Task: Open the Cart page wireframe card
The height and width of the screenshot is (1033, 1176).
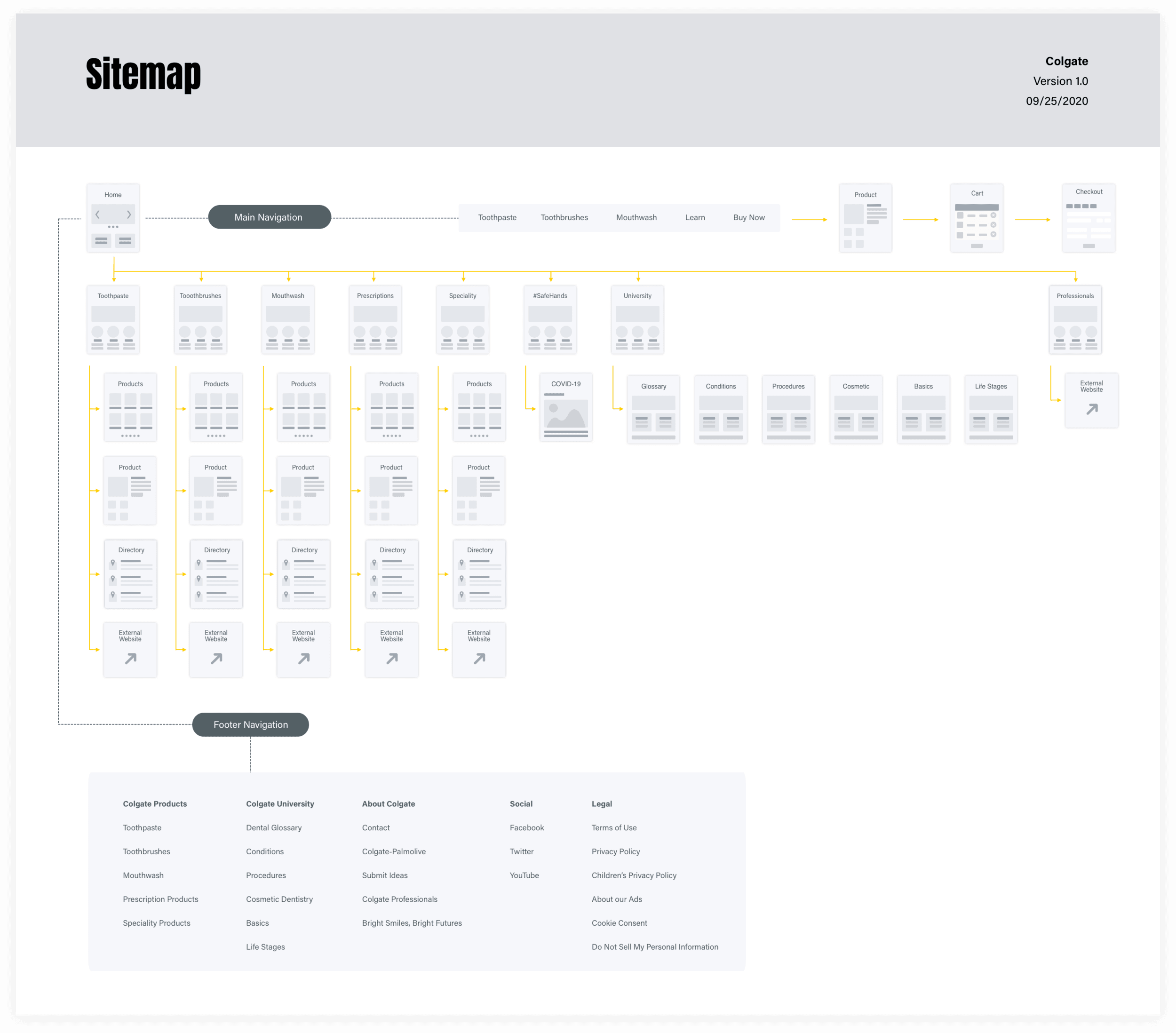Action: 977,217
